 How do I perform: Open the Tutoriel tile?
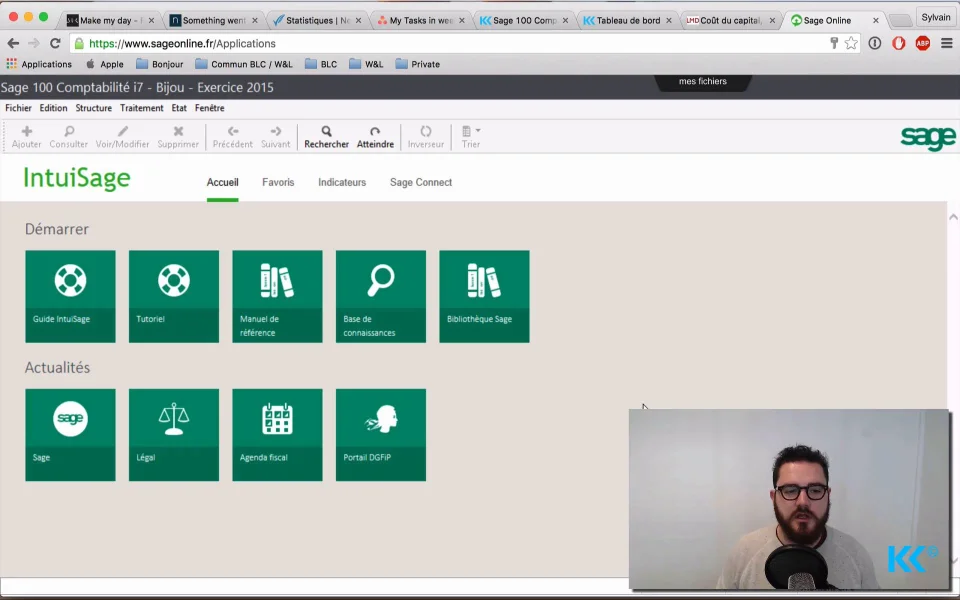[x=174, y=296]
